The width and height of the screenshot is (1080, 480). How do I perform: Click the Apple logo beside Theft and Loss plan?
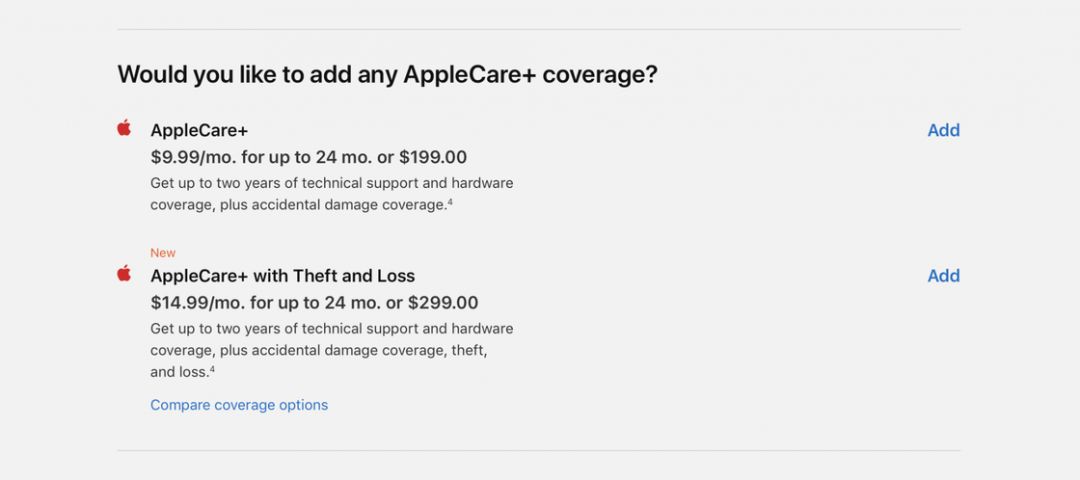(124, 274)
